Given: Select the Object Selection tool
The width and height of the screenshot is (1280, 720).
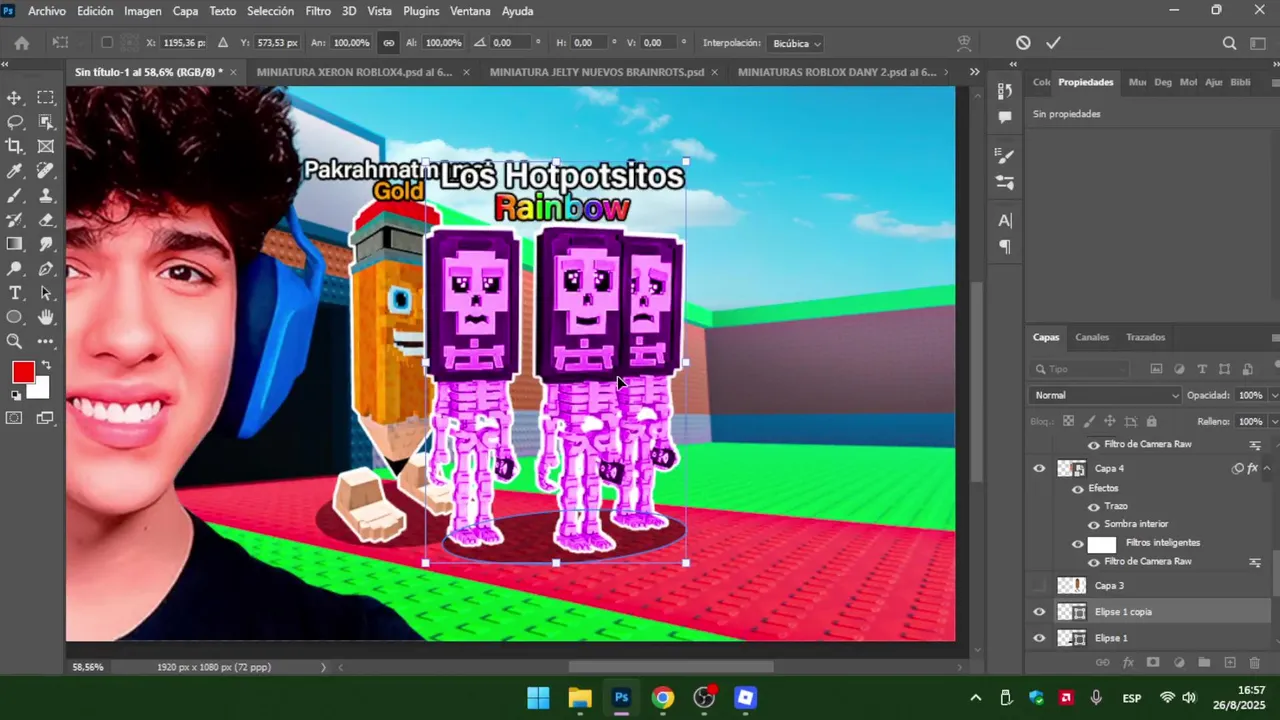Looking at the screenshot, I should (x=46, y=122).
